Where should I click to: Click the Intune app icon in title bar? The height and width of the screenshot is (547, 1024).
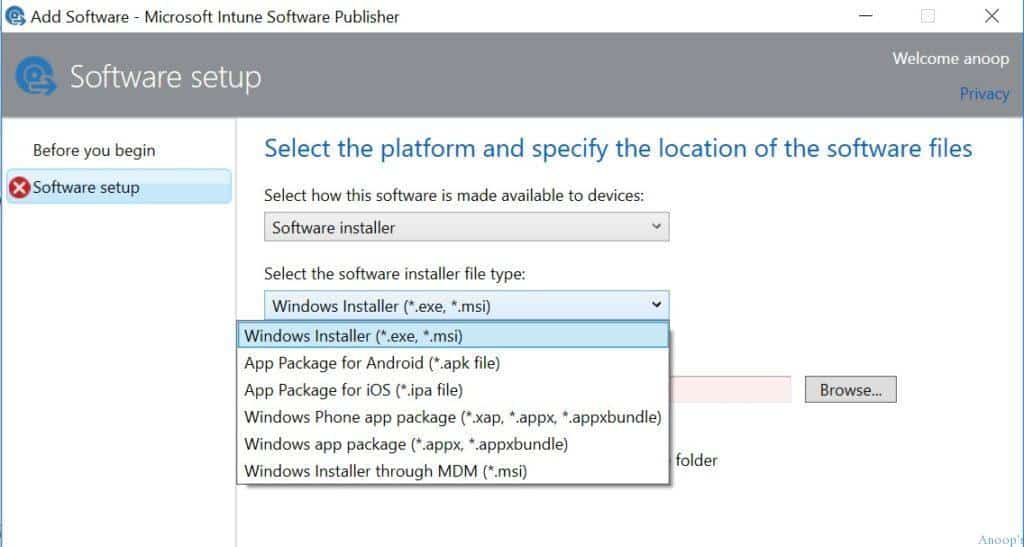pos(15,16)
